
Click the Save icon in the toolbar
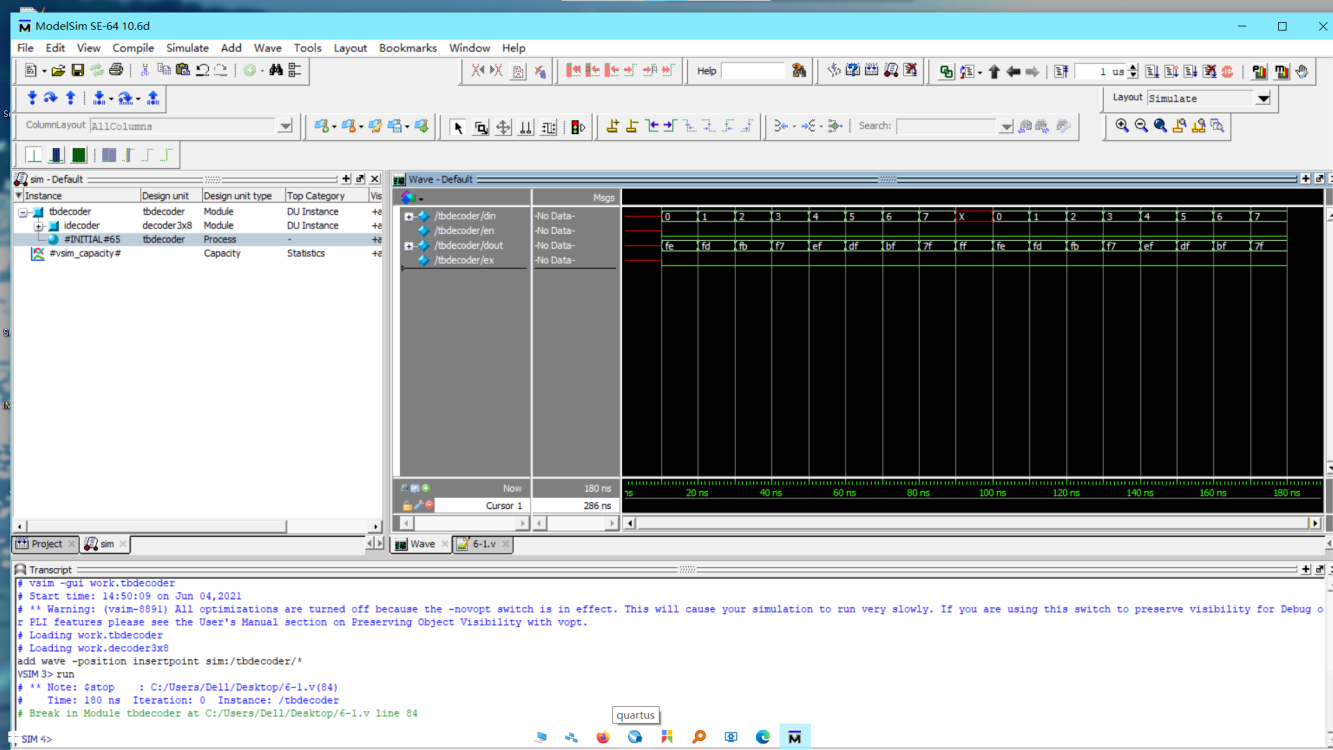(77, 70)
